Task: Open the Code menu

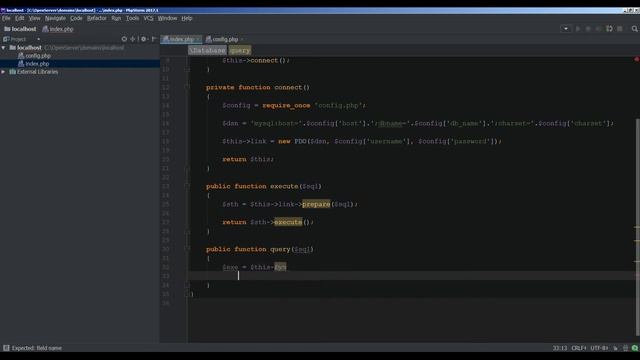Action: tap(76, 18)
